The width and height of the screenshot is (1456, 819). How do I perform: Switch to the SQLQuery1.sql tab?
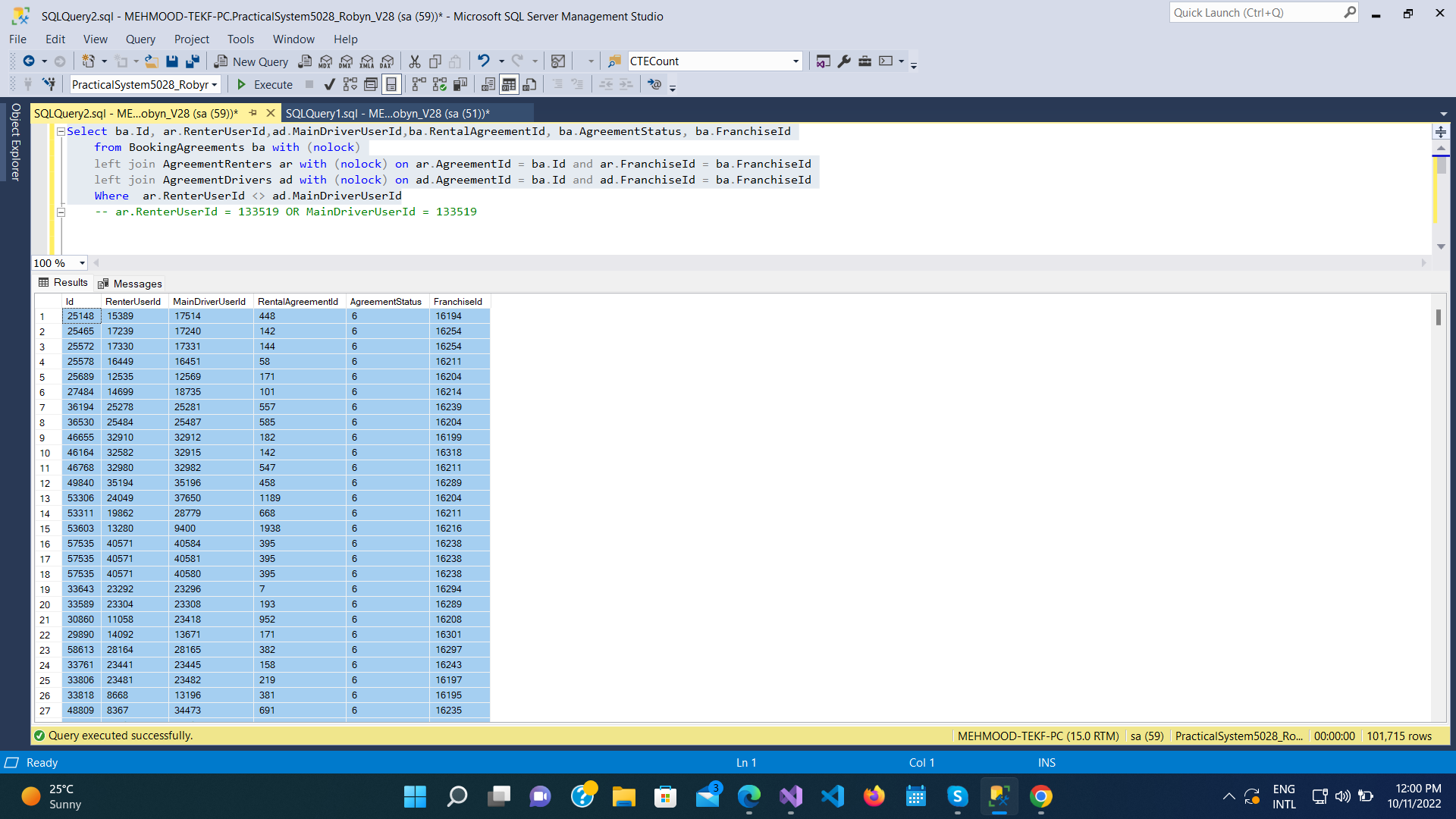click(388, 114)
